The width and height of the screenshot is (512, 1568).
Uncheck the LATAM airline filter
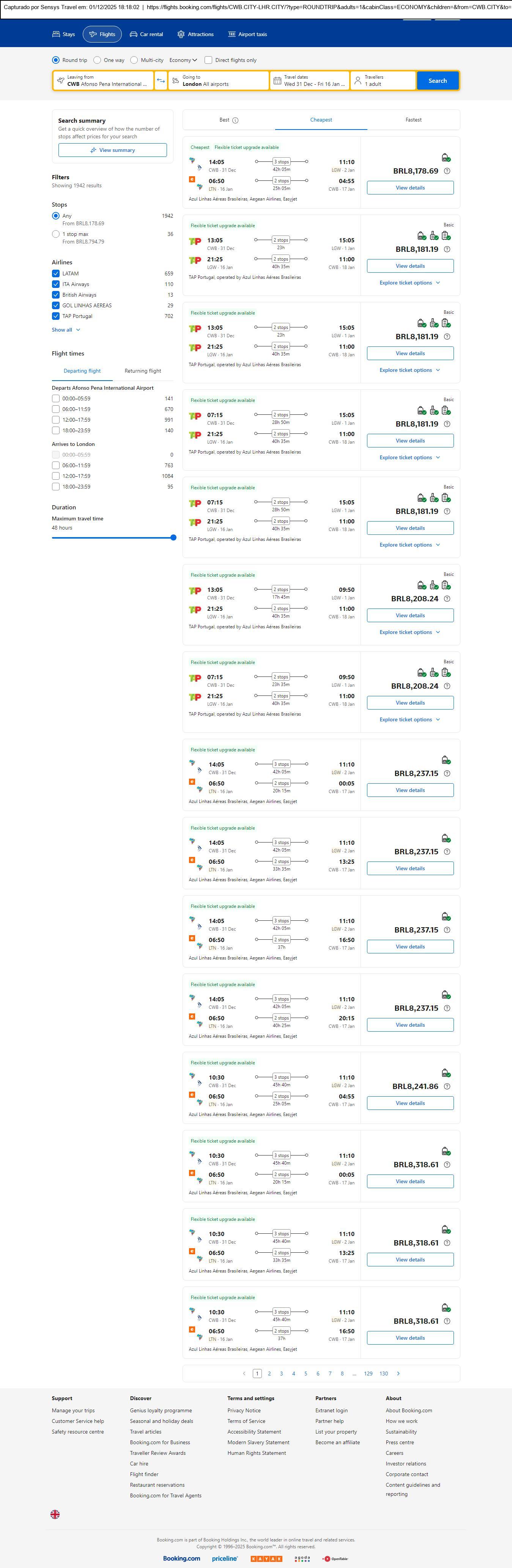pyautogui.click(x=56, y=274)
